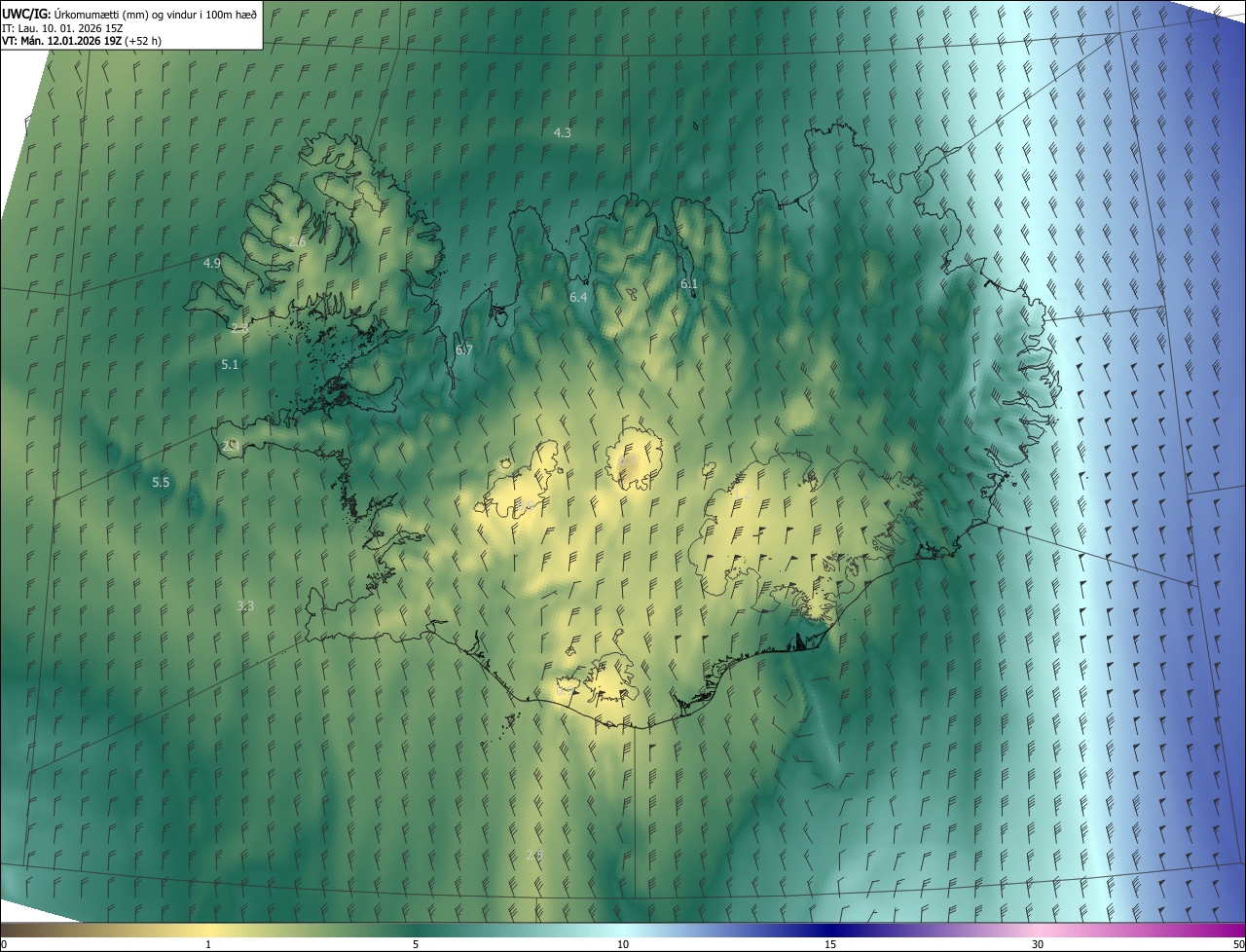Viewport: 1246px width, 952px height.
Task: Click the 'IT: Lau. 10. 01. 2026 15Z' line
Action: (63, 27)
